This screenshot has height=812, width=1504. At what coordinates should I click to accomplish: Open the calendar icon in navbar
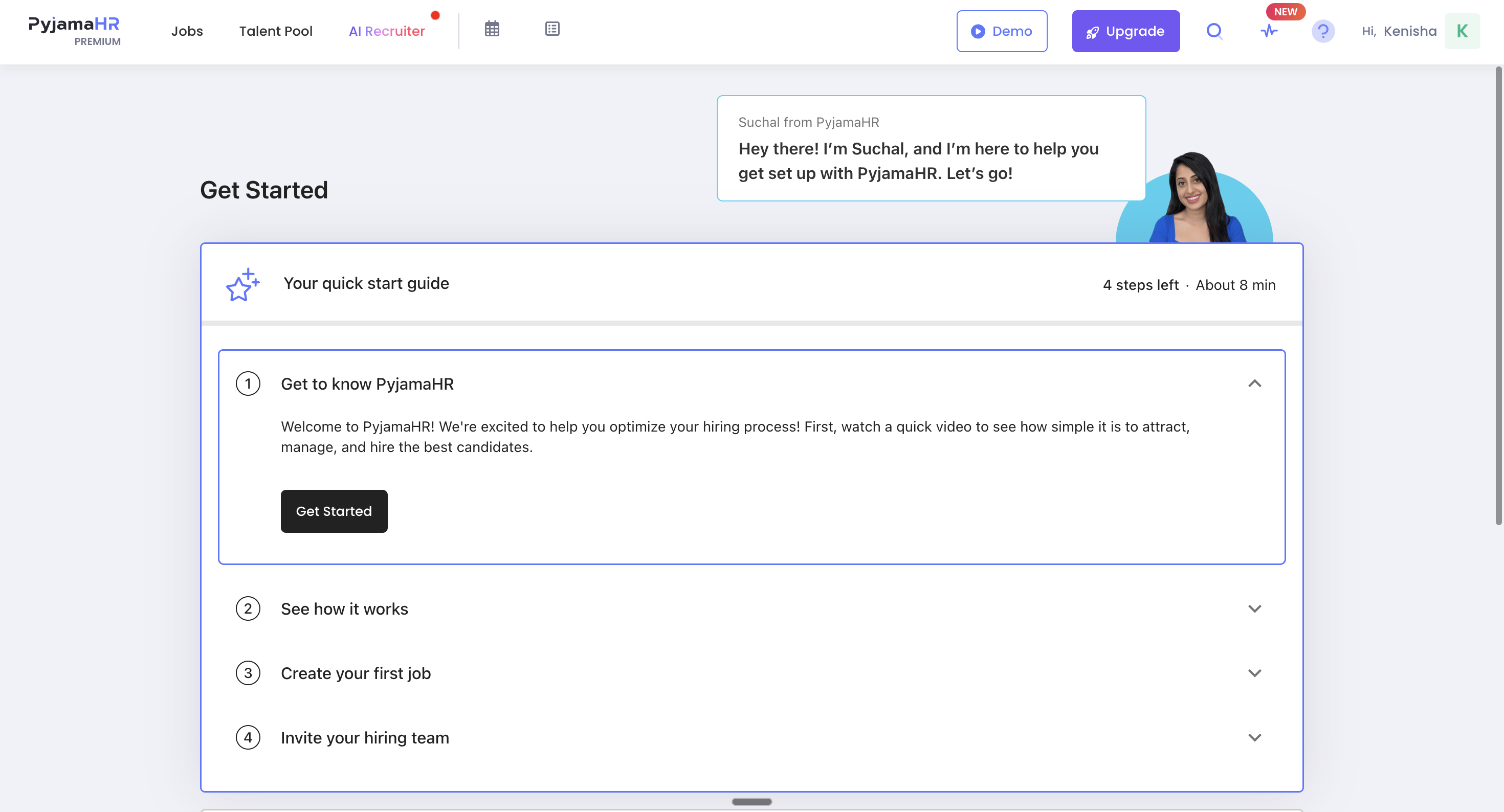(492, 29)
